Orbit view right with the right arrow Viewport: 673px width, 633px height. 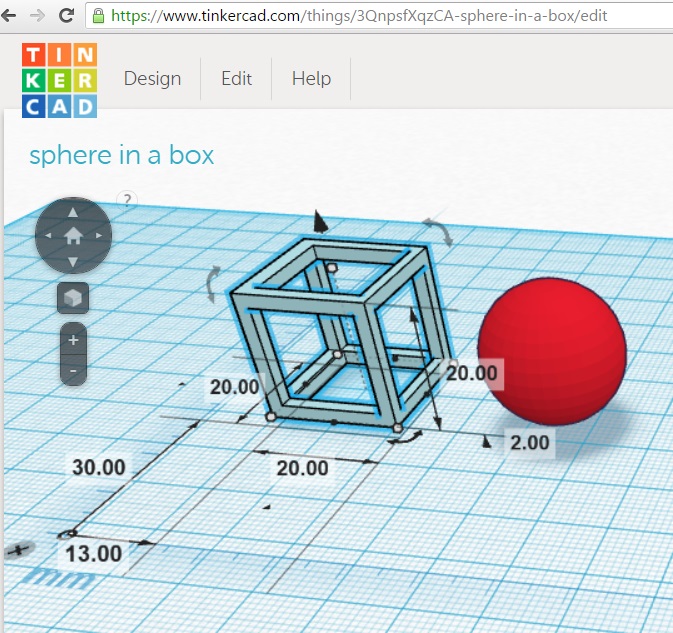[x=99, y=235]
